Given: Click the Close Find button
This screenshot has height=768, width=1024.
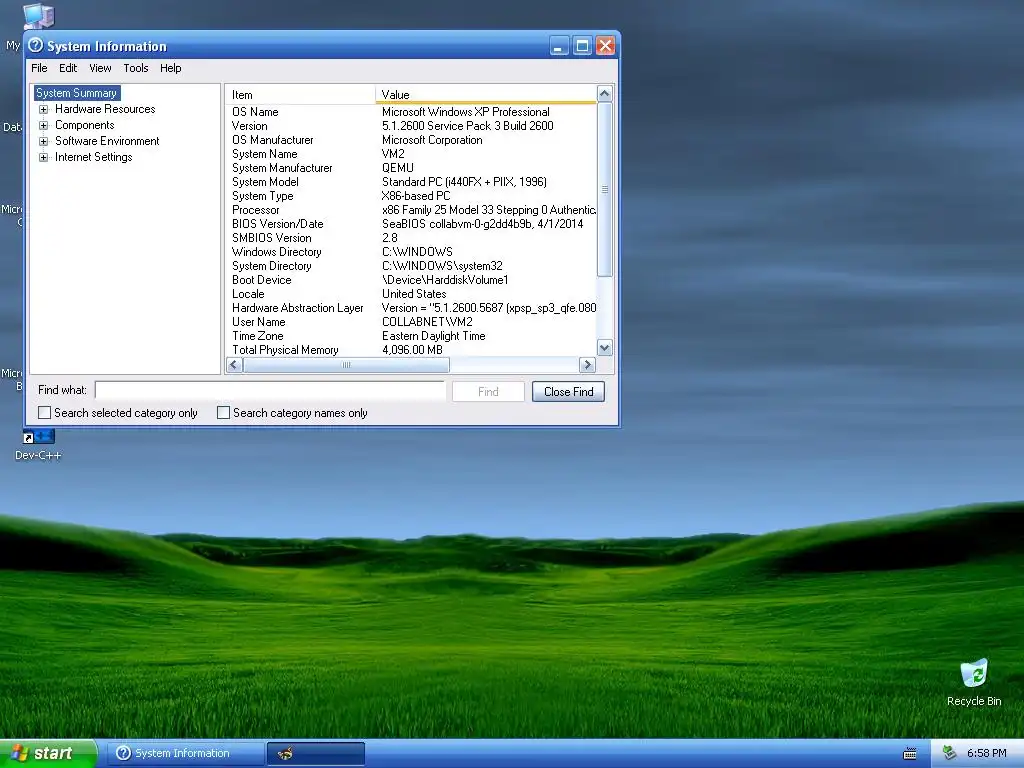Looking at the screenshot, I should (x=568, y=392).
